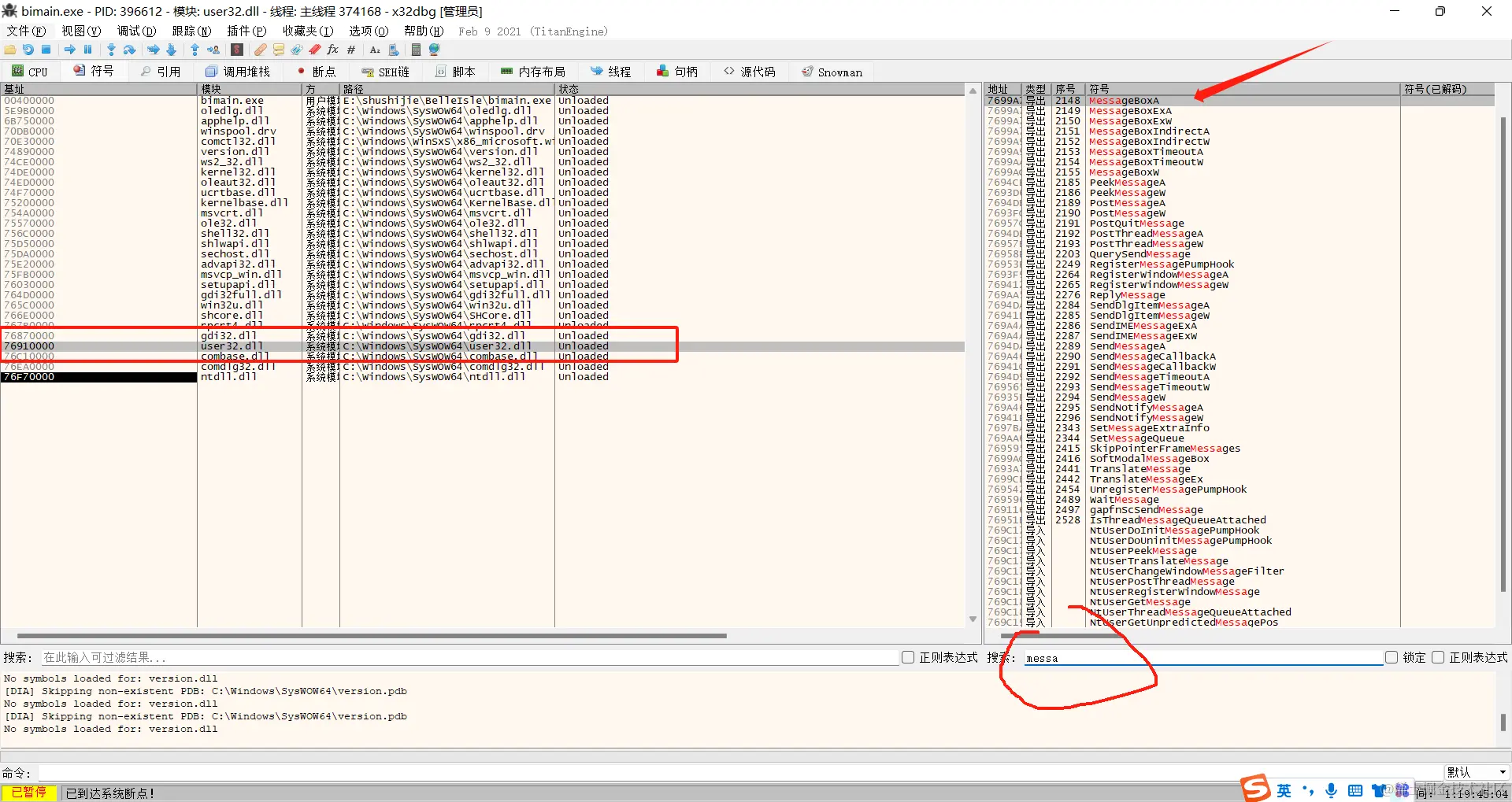
Task: Switch to the Snowman tab
Action: point(832,72)
